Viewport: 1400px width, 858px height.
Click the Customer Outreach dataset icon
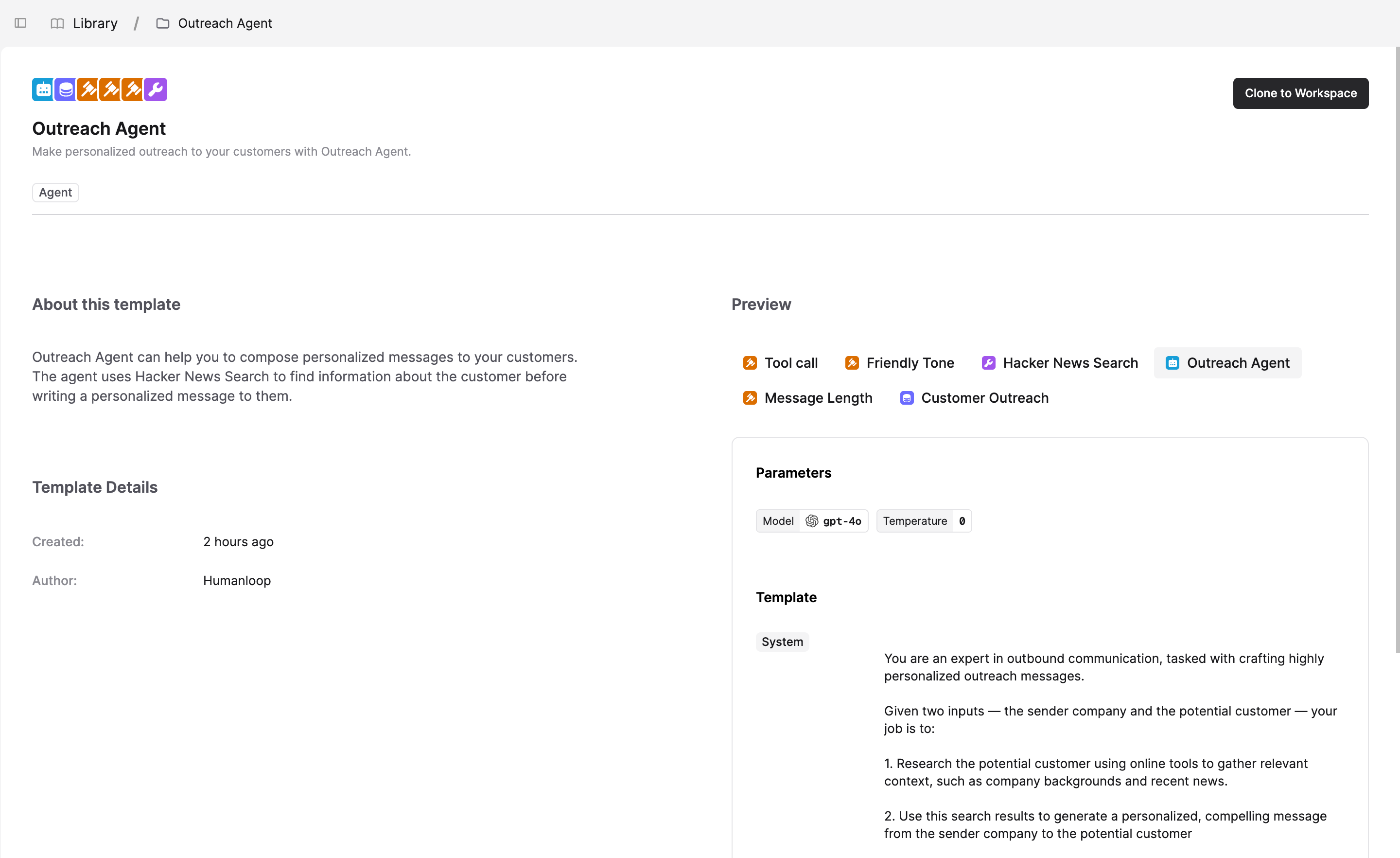coord(907,398)
